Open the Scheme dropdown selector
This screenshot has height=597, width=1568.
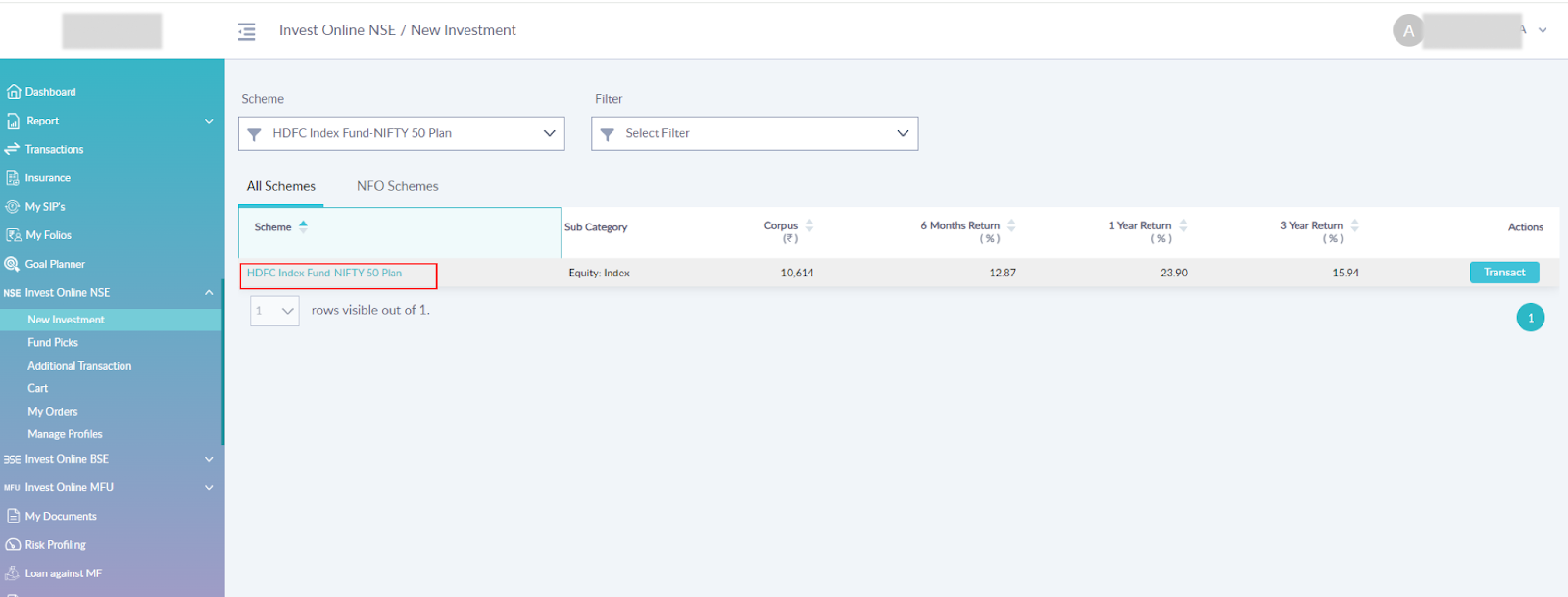tap(402, 133)
